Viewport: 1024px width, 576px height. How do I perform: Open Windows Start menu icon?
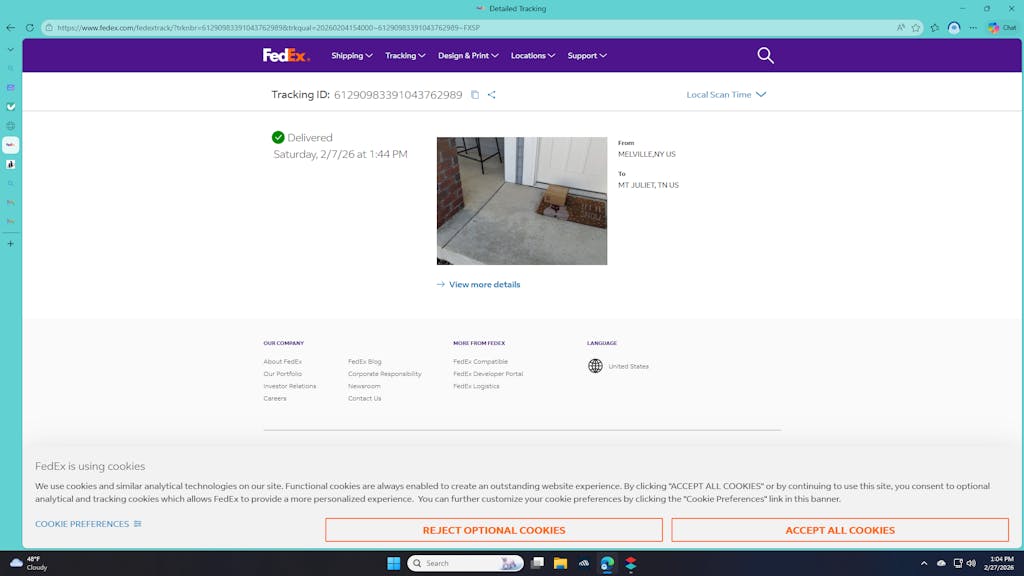[x=393, y=563]
